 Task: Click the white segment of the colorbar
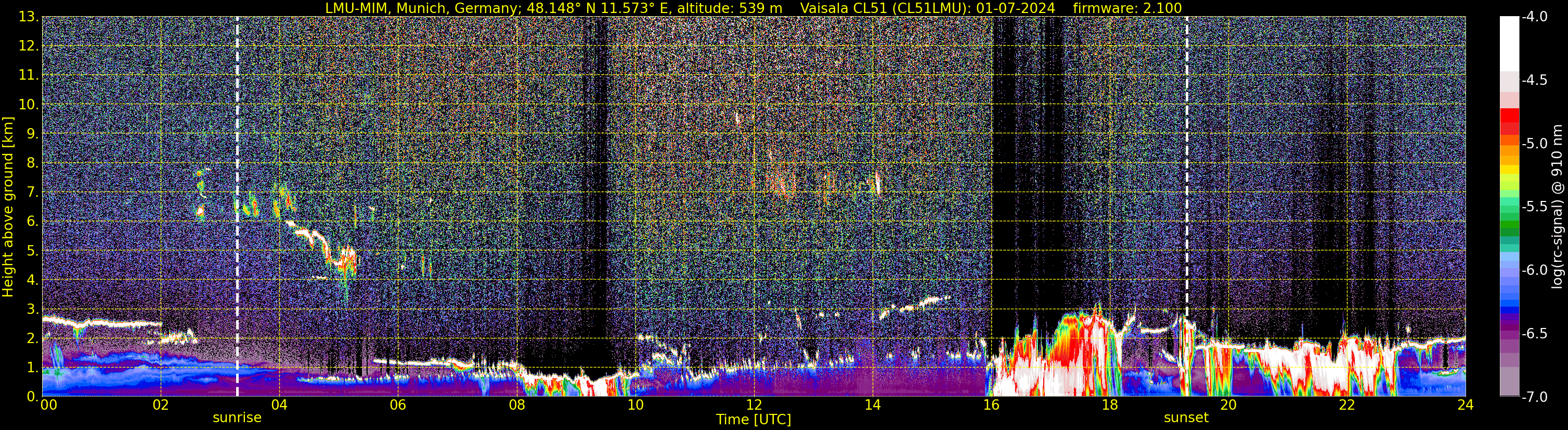(1510, 44)
